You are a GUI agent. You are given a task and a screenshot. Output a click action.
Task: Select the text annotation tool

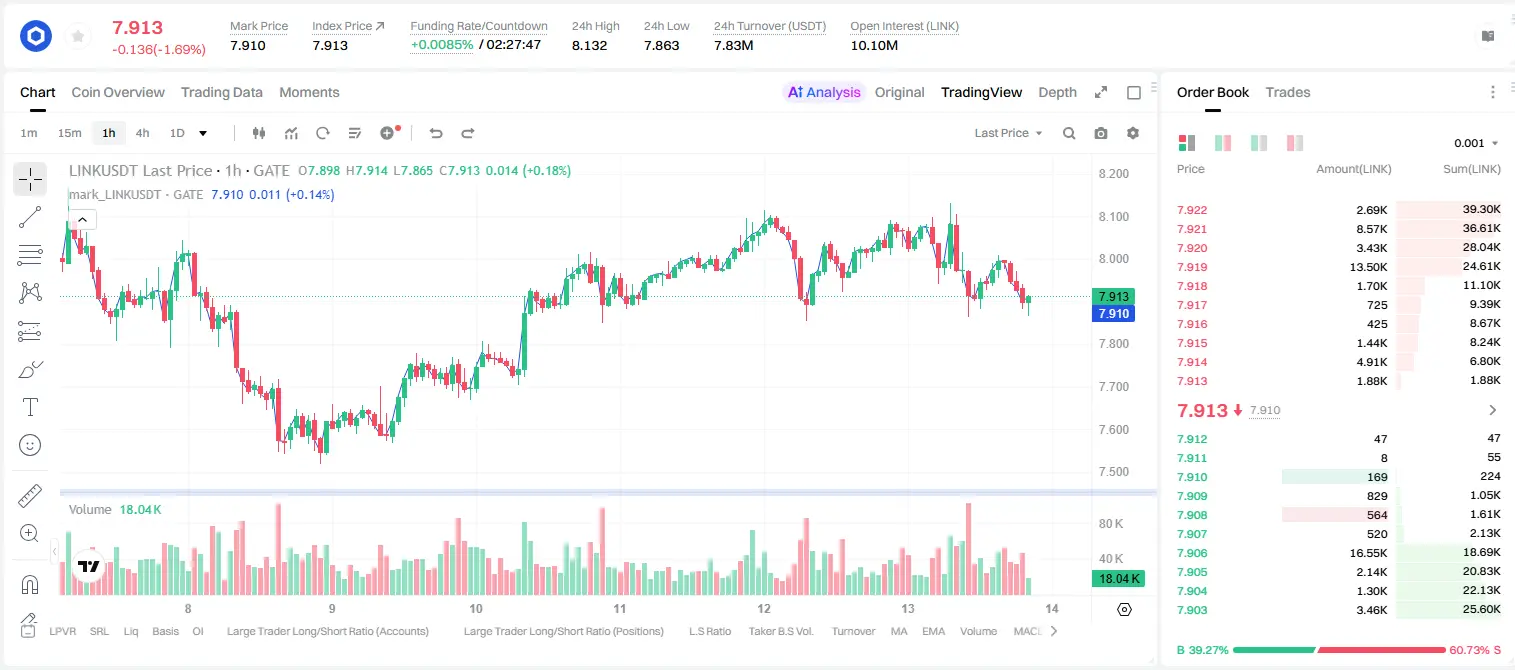point(30,407)
